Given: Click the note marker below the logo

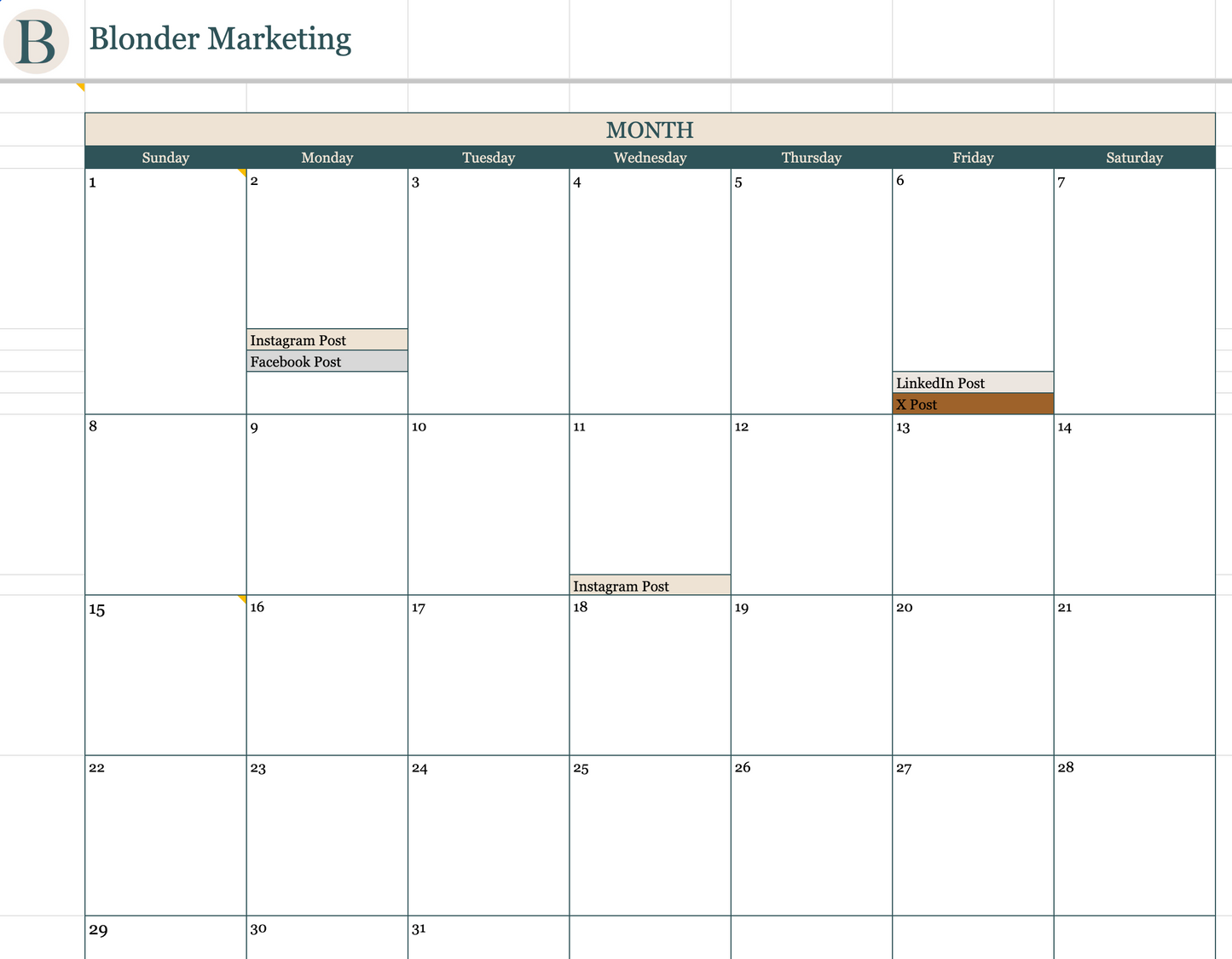Looking at the screenshot, I should pos(81,87).
